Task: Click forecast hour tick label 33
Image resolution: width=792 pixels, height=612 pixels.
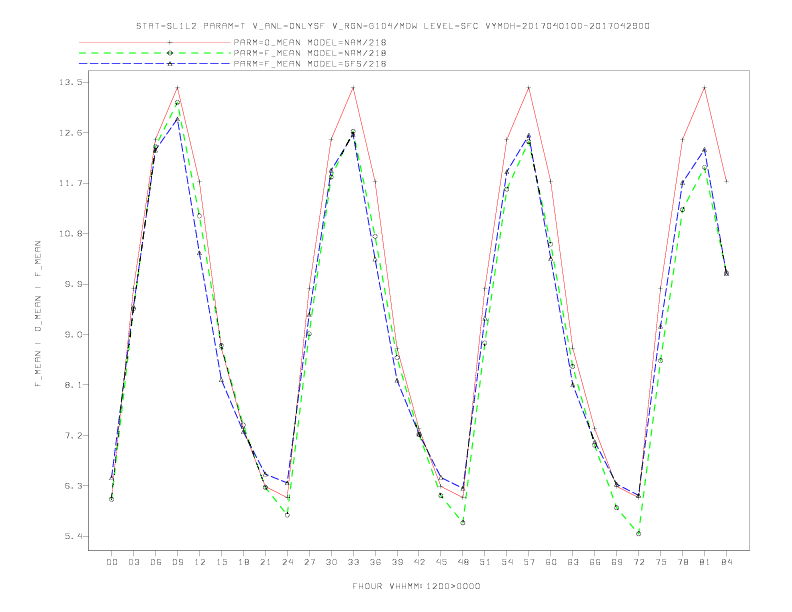Action: click(x=353, y=562)
